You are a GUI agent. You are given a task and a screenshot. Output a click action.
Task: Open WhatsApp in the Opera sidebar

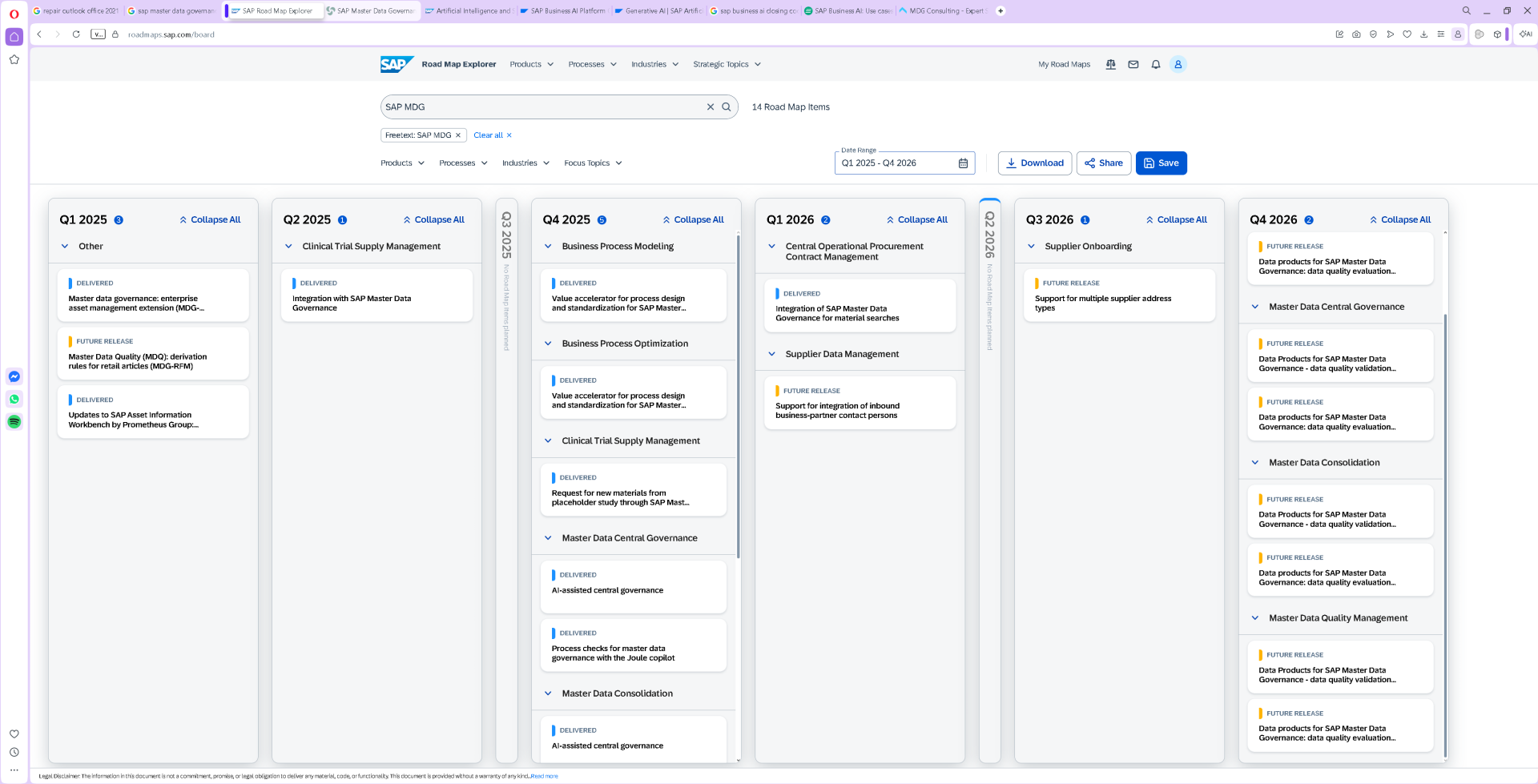[x=14, y=399]
